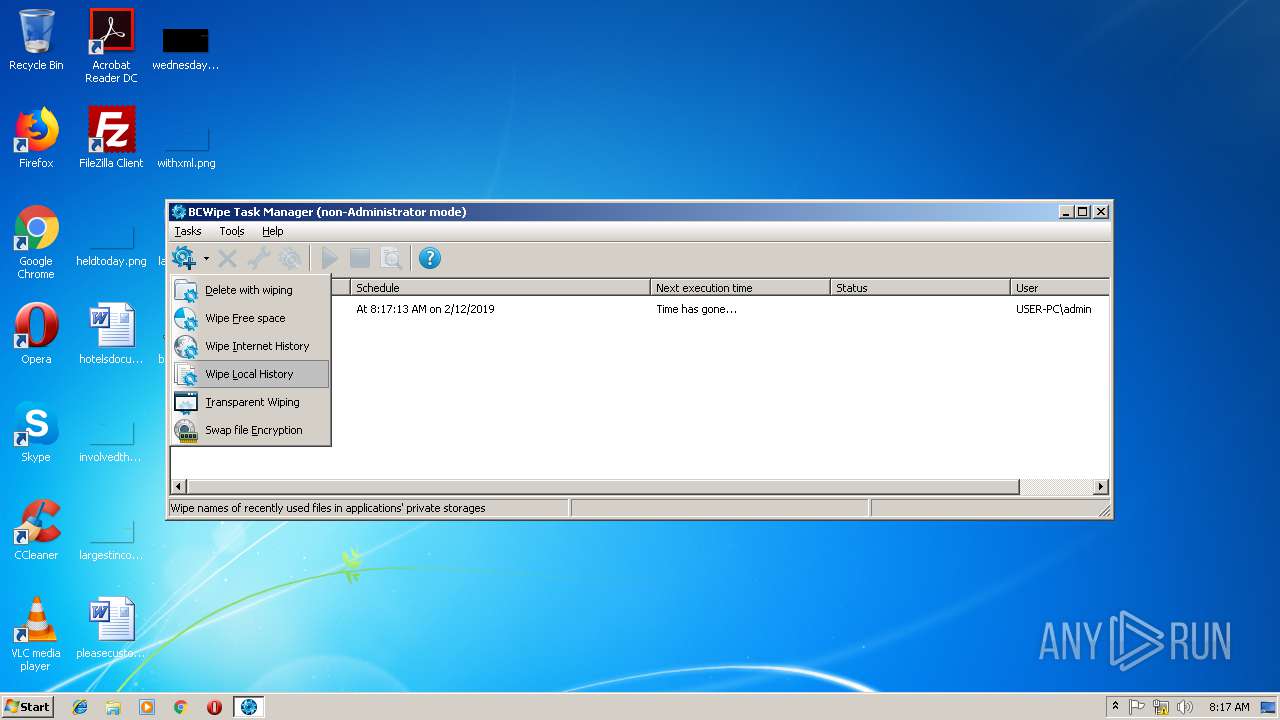Click the 8:17 AM taskbar clock
Screen dimensions: 1280x720
(x=1229, y=707)
